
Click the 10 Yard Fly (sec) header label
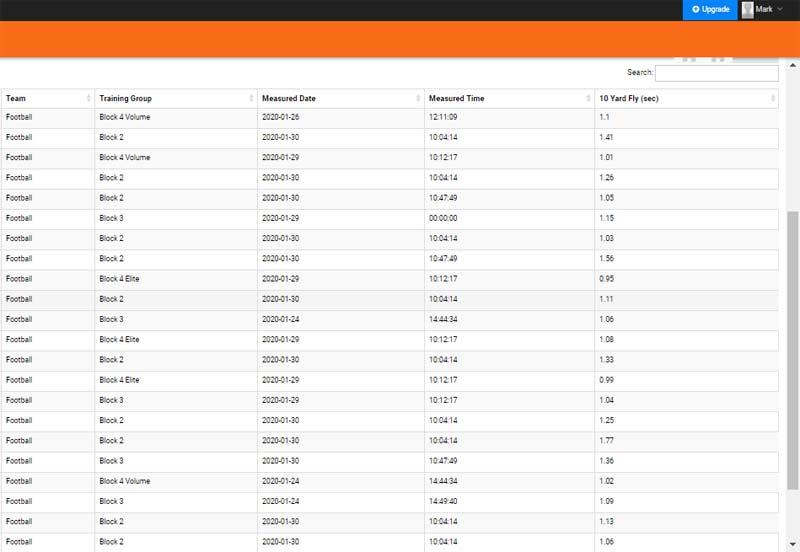click(629, 98)
